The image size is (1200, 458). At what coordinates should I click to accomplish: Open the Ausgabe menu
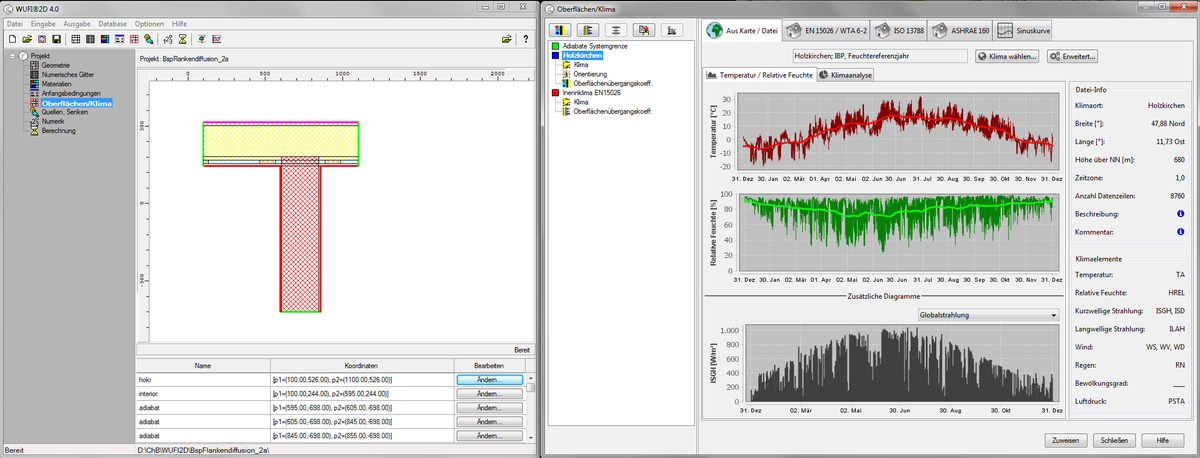tap(77, 23)
